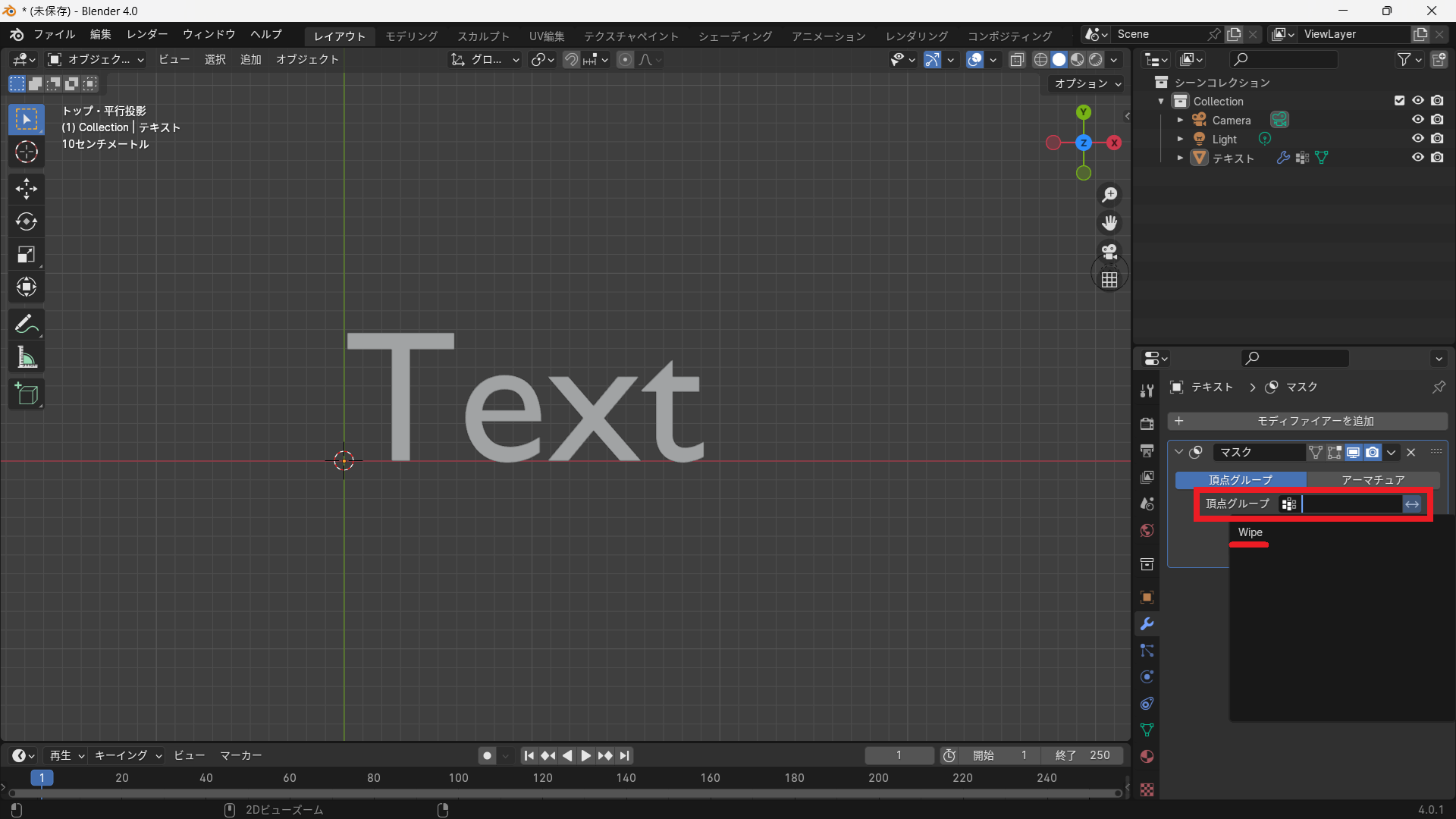Open the Modifiers wrench properties tab
This screenshot has height=819, width=1456.
(x=1147, y=624)
